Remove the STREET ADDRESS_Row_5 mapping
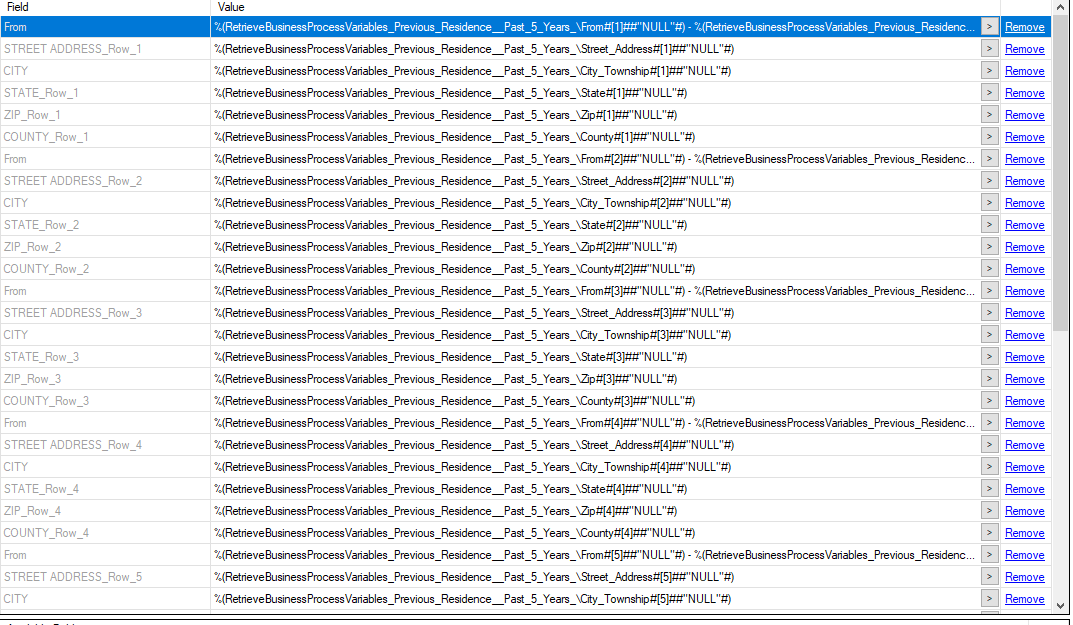This screenshot has width=1073, height=625. tap(1024, 577)
